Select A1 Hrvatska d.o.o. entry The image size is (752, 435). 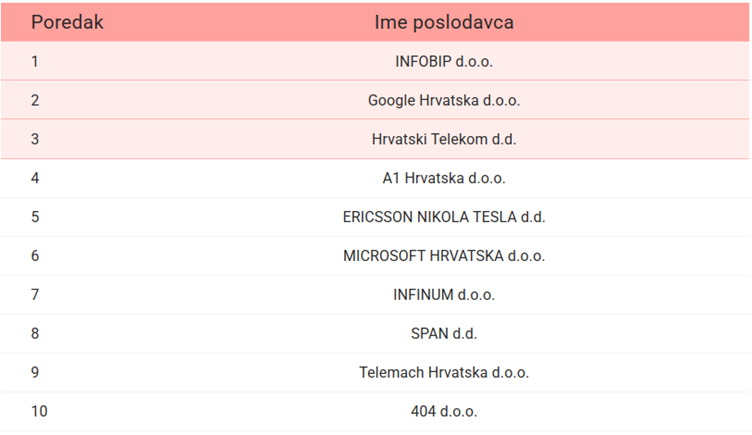coord(444,178)
